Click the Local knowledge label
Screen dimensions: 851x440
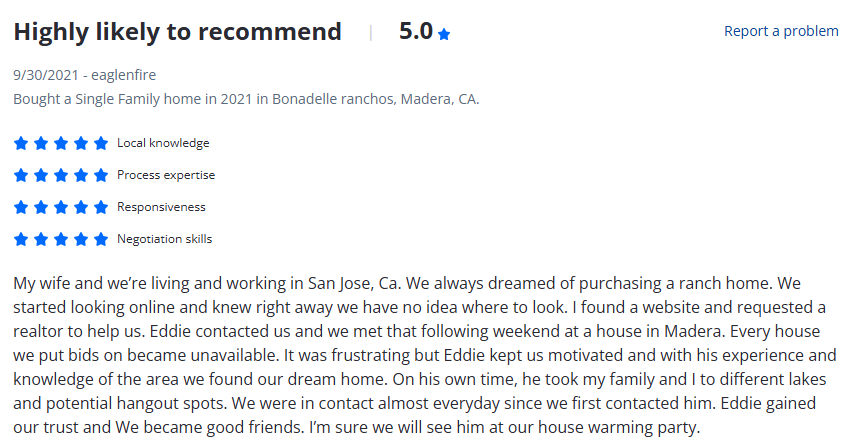click(x=163, y=143)
